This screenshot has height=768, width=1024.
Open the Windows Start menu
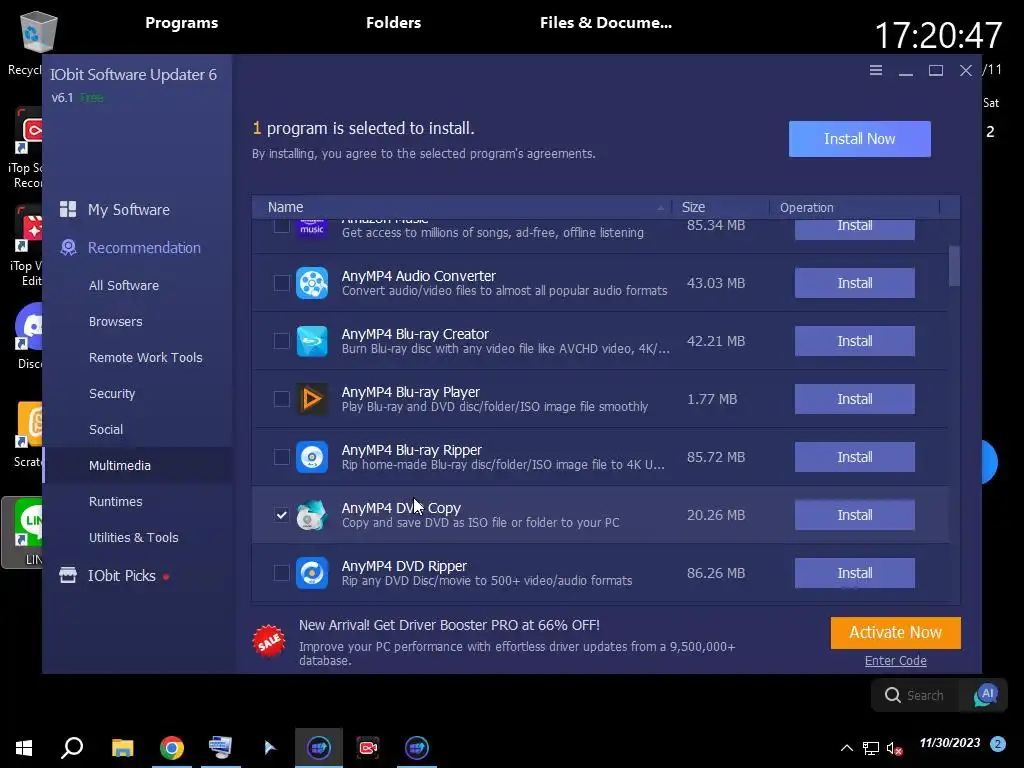(24, 748)
